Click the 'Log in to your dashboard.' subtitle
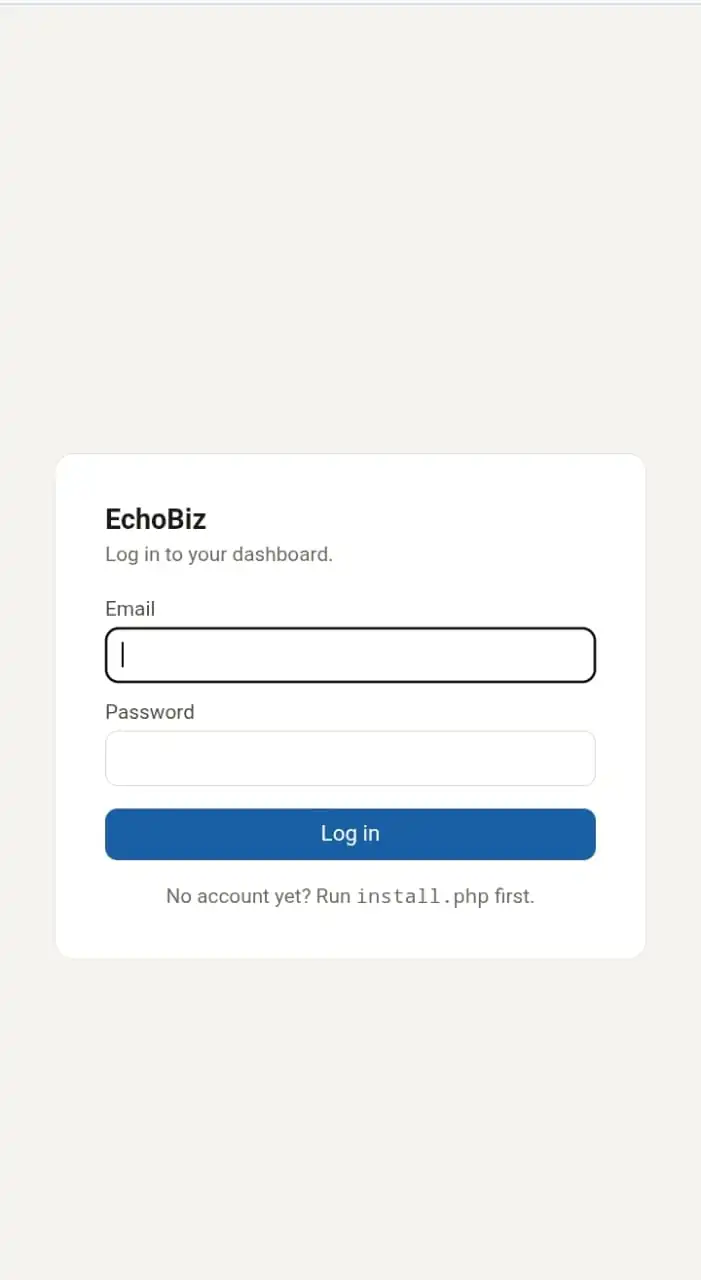Image resolution: width=701 pixels, height=1280 pixels. coord(219,554)
